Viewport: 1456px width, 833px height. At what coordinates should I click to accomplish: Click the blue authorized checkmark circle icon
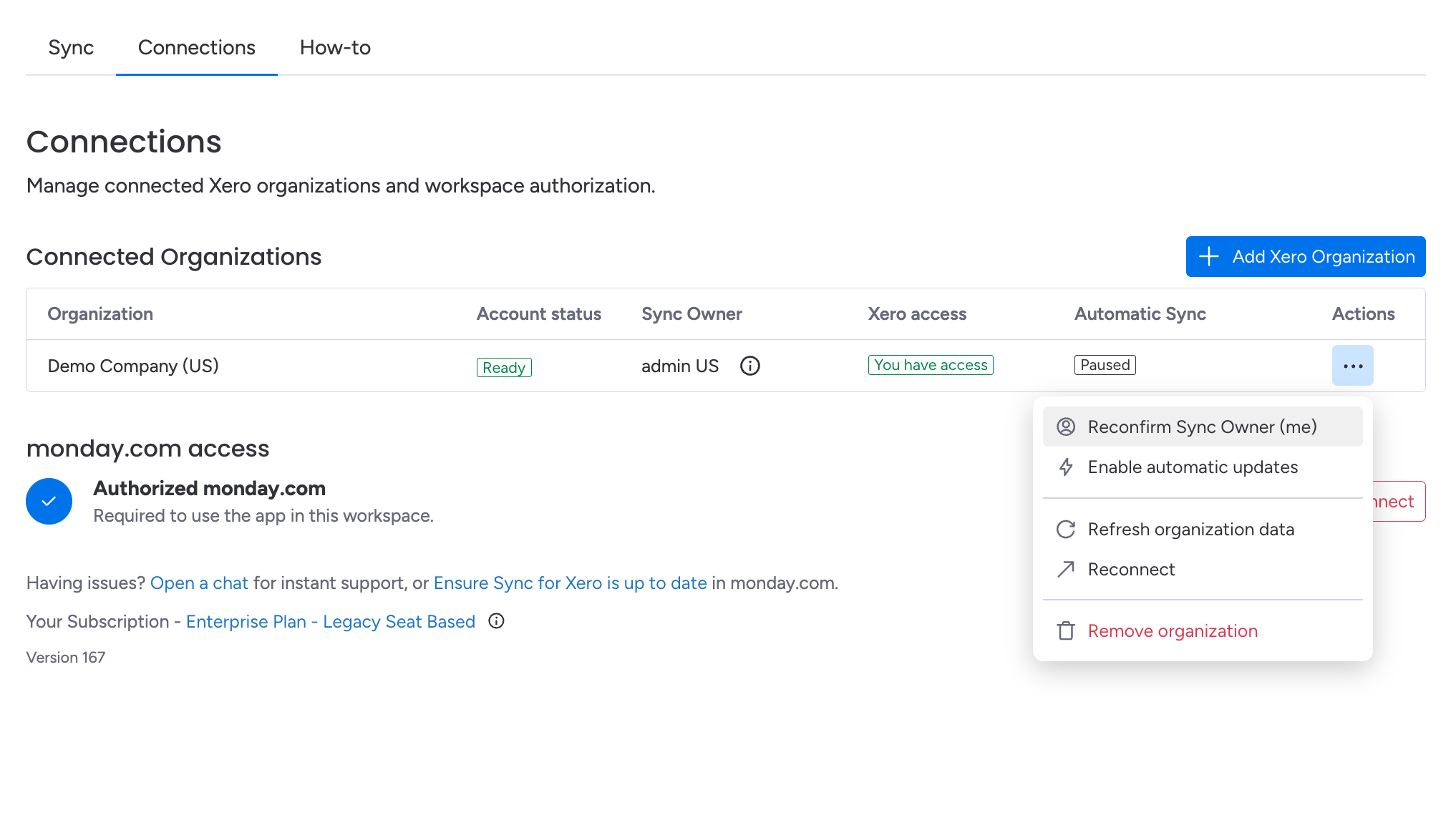coord(49,501)
